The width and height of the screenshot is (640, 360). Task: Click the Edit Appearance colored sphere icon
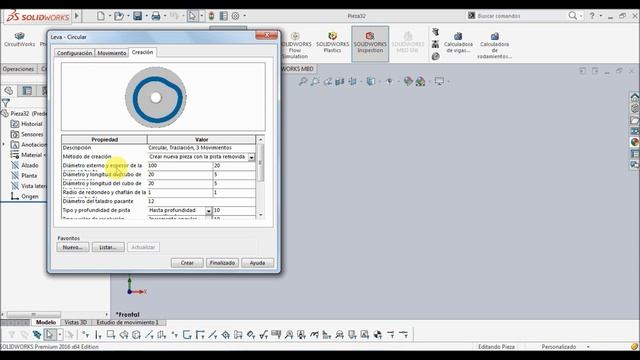click(x=408, y=81)
